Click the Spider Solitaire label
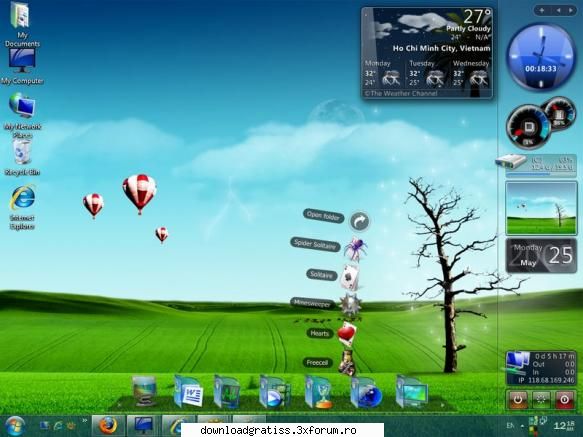The image size is (583, 437). [315, 244]
